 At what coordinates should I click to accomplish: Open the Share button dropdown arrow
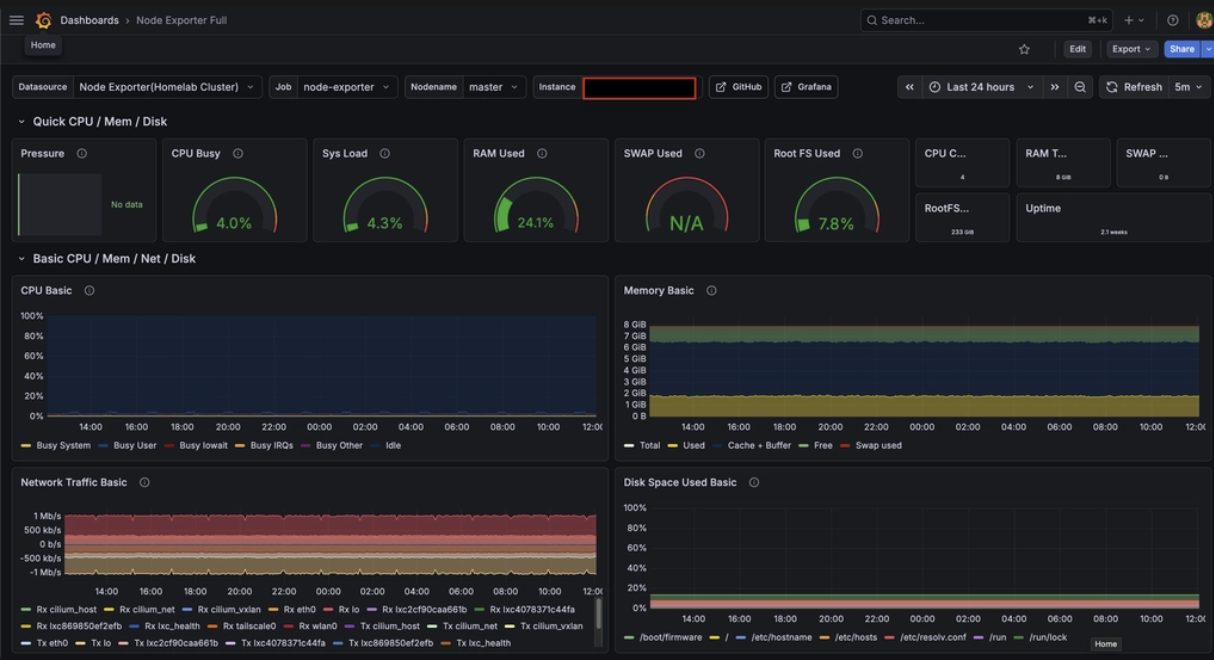(1208, 49)
